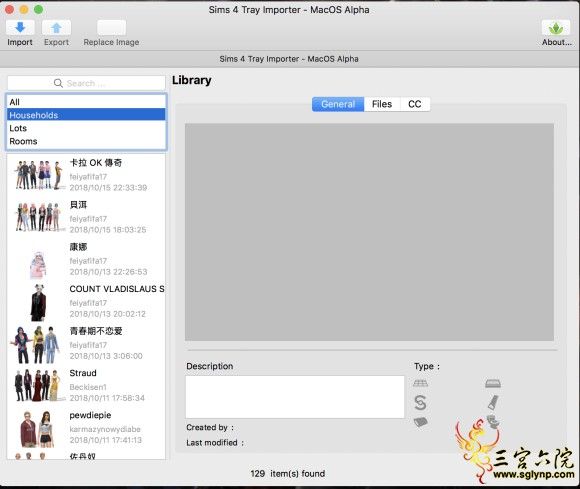Click the tube-shaped type icon
The height and width of the screenshot is (489, 580).
tap(493, 402)
